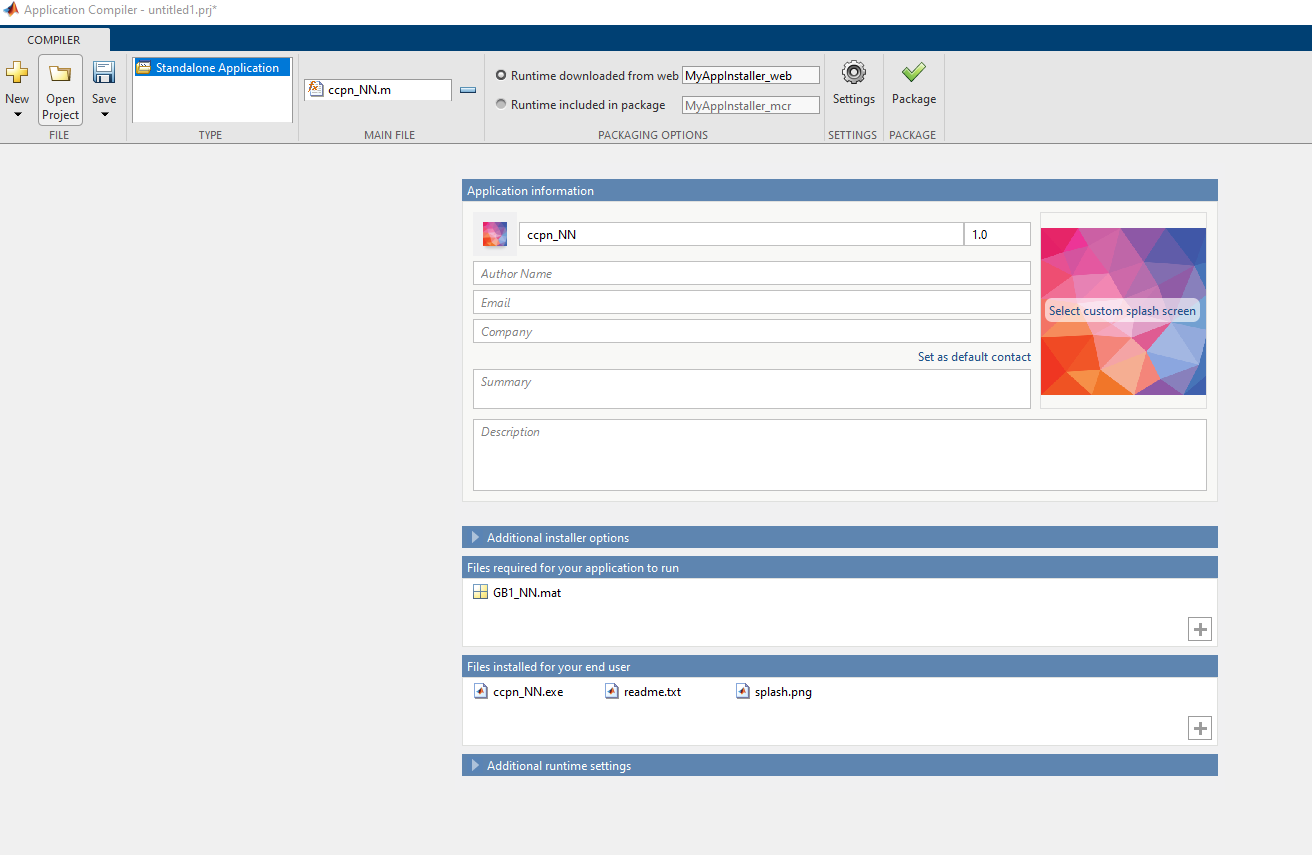
Task: Select the readme.txt file
Action: point(643,691)
